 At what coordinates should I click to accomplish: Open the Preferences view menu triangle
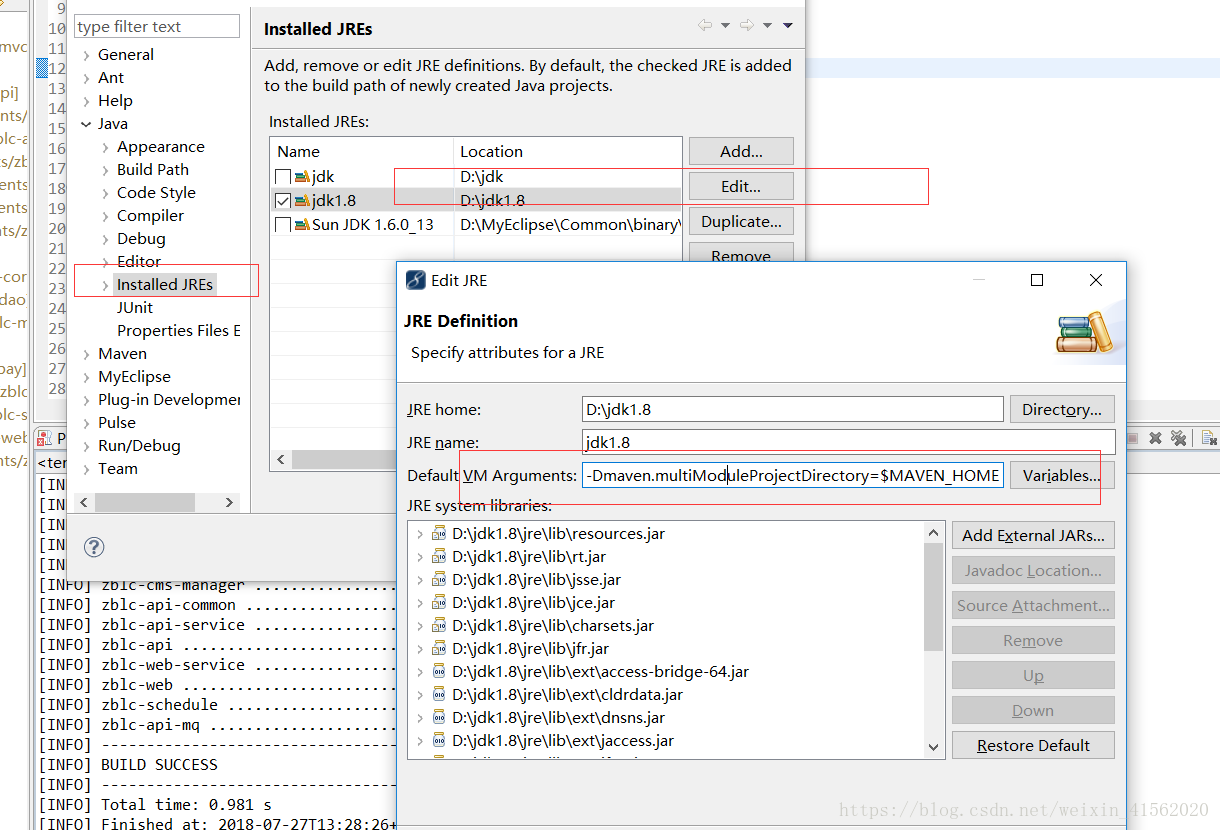click(x=788, y=26)
